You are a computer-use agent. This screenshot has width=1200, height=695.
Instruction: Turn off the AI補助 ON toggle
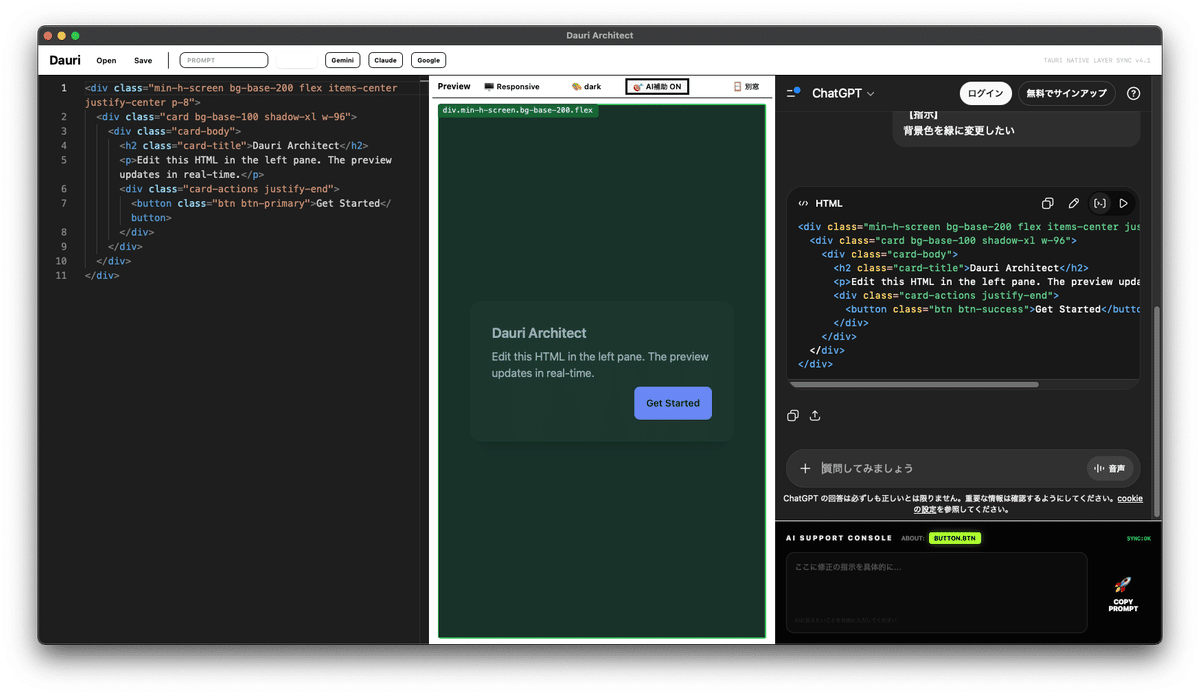point(656,86)
